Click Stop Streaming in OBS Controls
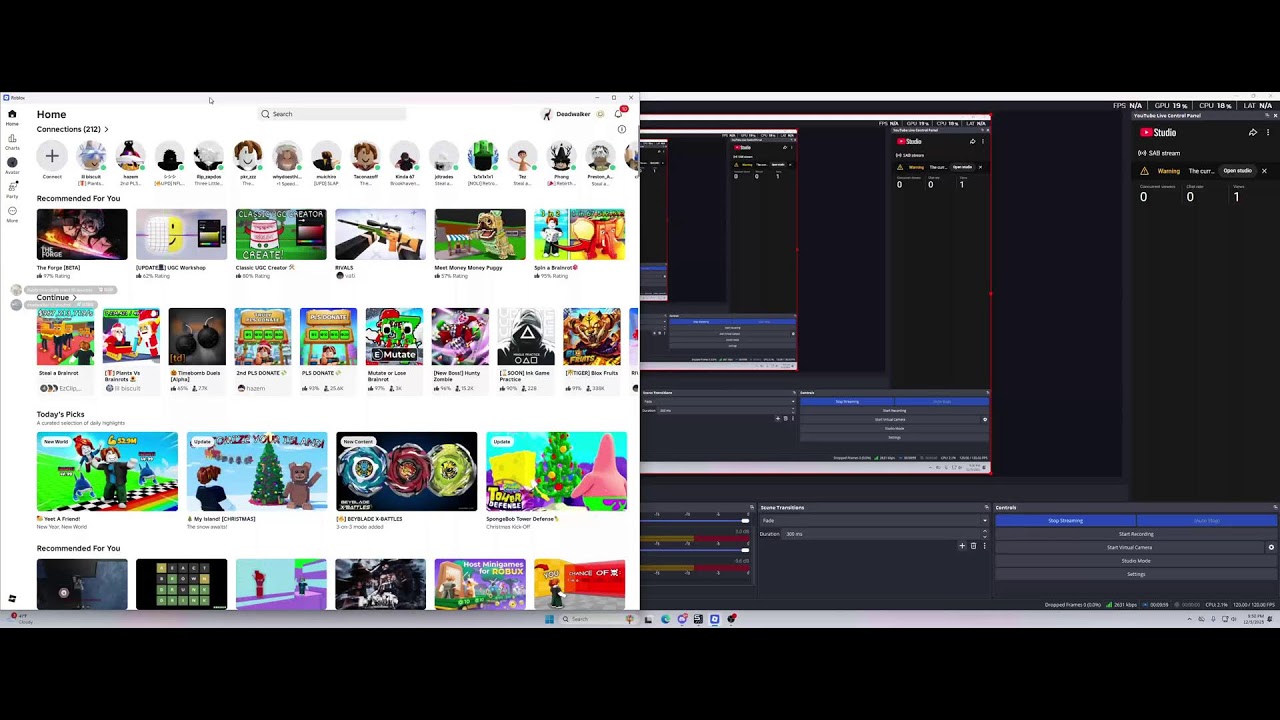The height and width of the screenshot is (720, 1280). coord(1065,520)
